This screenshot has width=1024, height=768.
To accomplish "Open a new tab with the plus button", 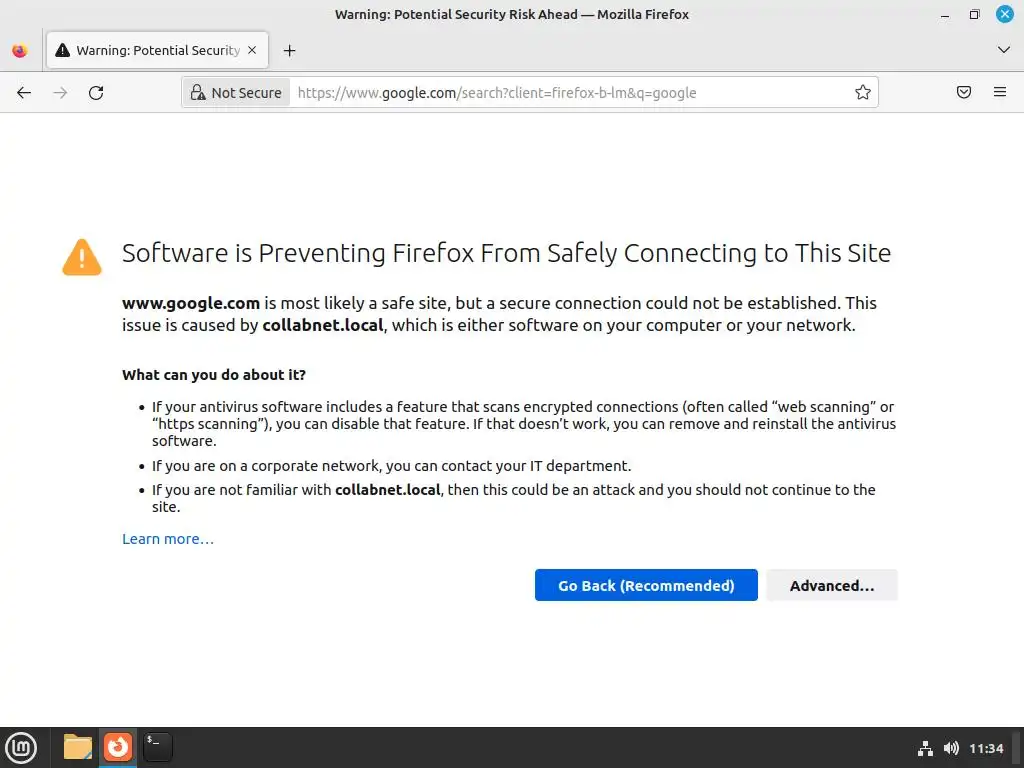I will 289,50.
